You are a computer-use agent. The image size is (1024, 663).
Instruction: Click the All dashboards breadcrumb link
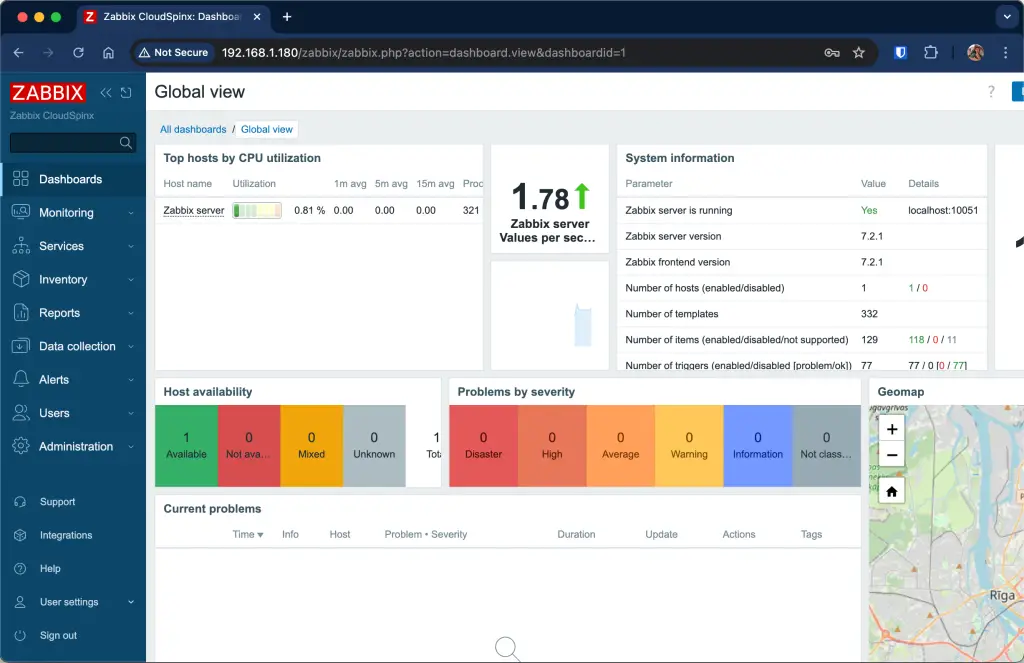pyautogui.click(x=193, y=129)
